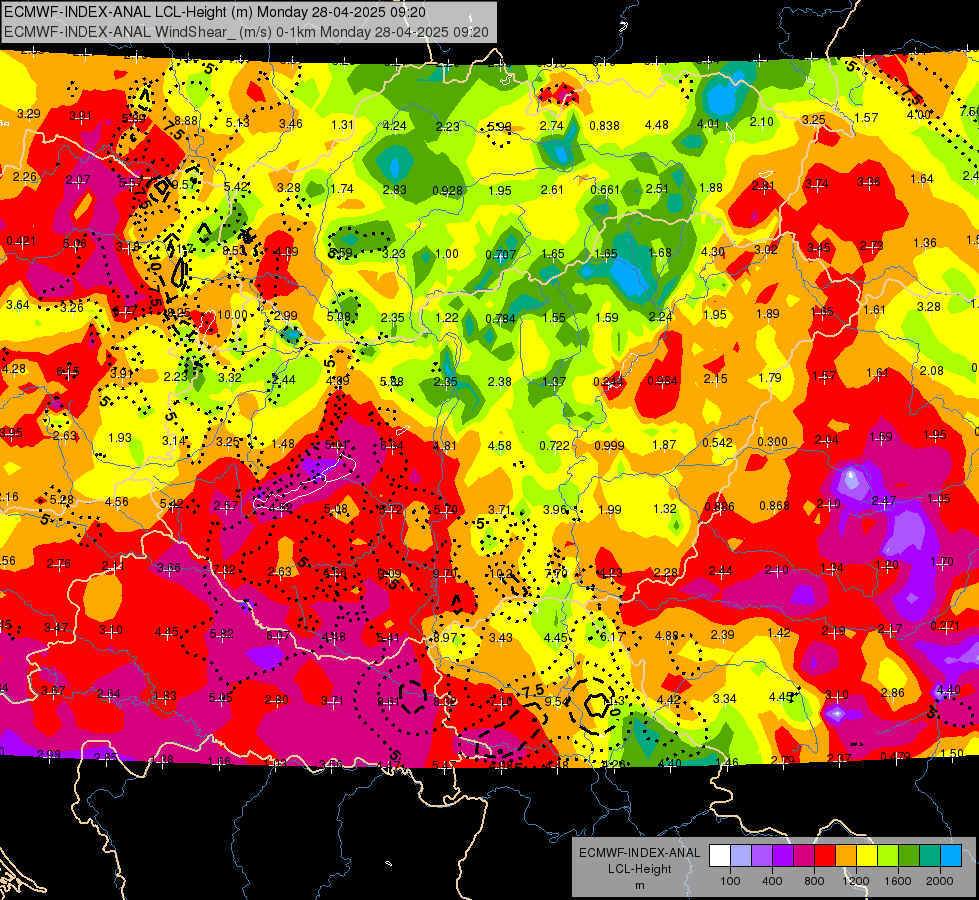Click the legend tick label 2000

[x=940, y=881]
